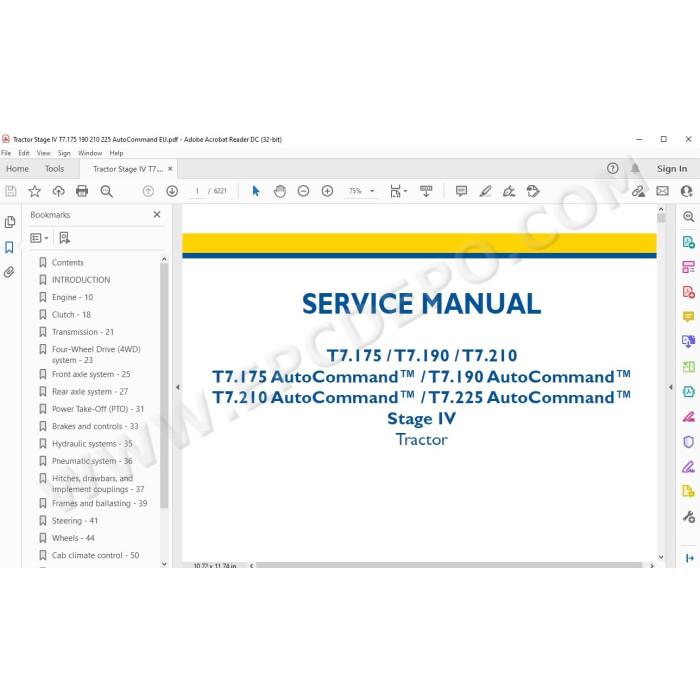This screenshot has width=700, height=700.
Task: Expand the right tools pane button
Action: (x=690, y=558)
